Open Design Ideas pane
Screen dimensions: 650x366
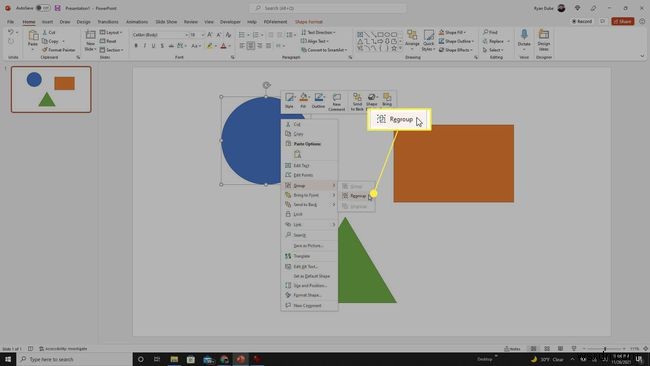pos(543,40)
